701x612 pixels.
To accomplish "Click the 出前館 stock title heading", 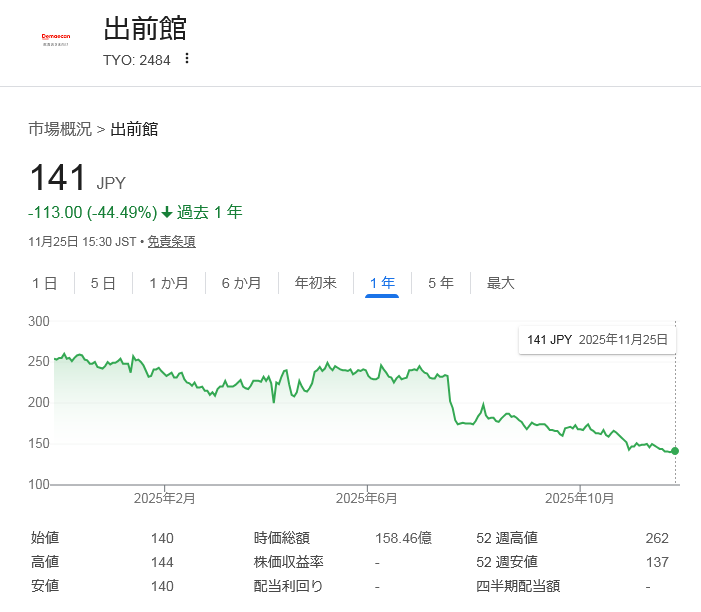I will [x=145, y=29].
